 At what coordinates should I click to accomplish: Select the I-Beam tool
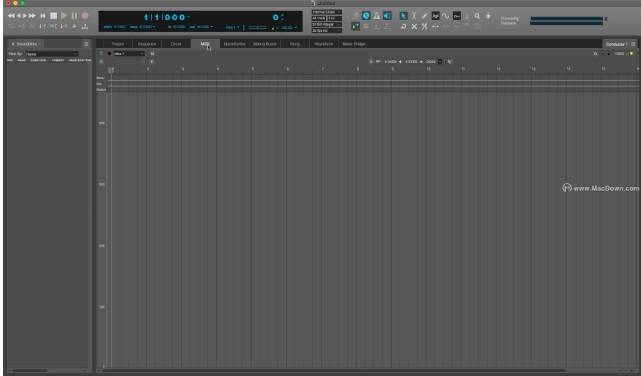(414, 16)
